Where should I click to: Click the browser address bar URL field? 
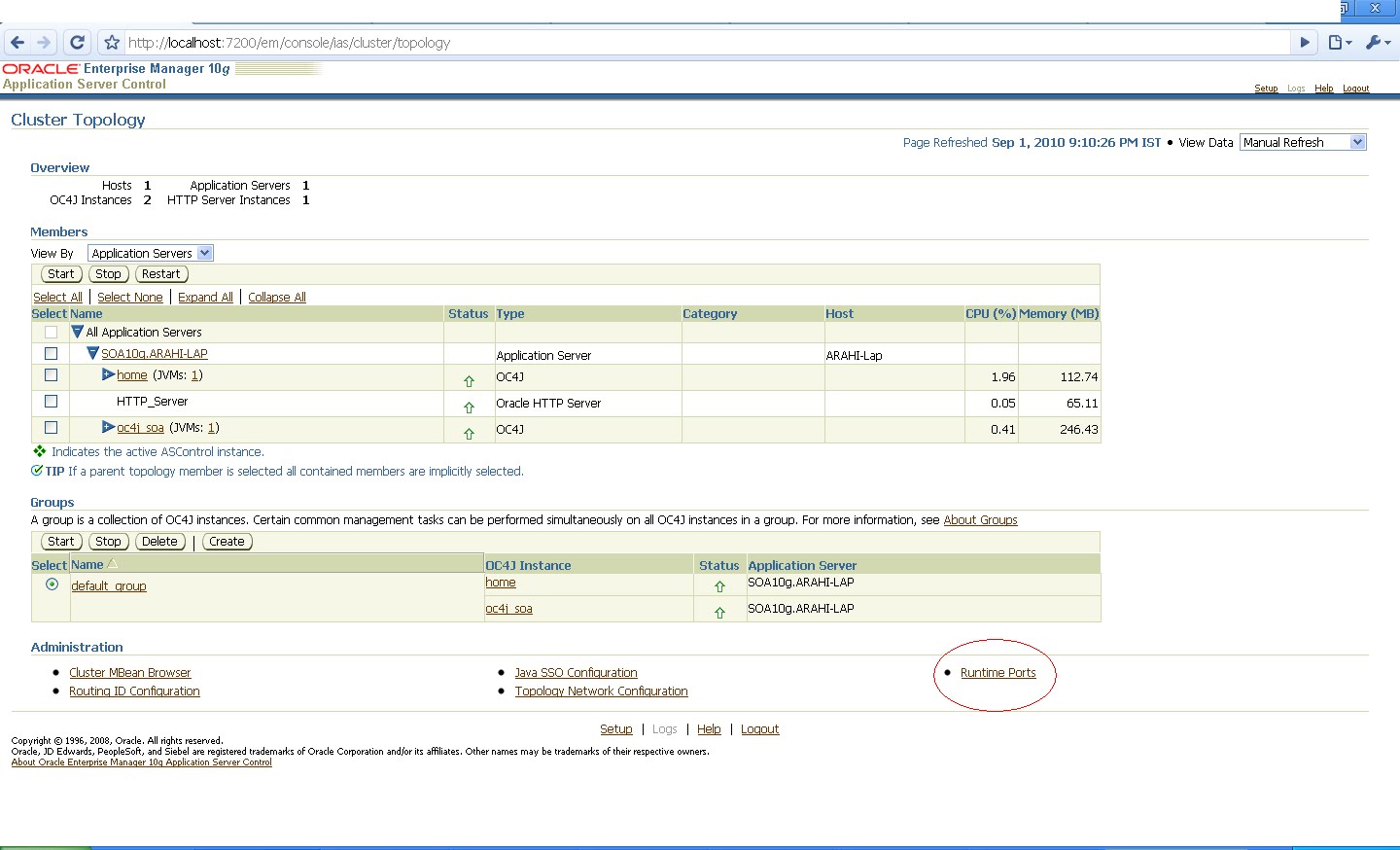[708, 43]
